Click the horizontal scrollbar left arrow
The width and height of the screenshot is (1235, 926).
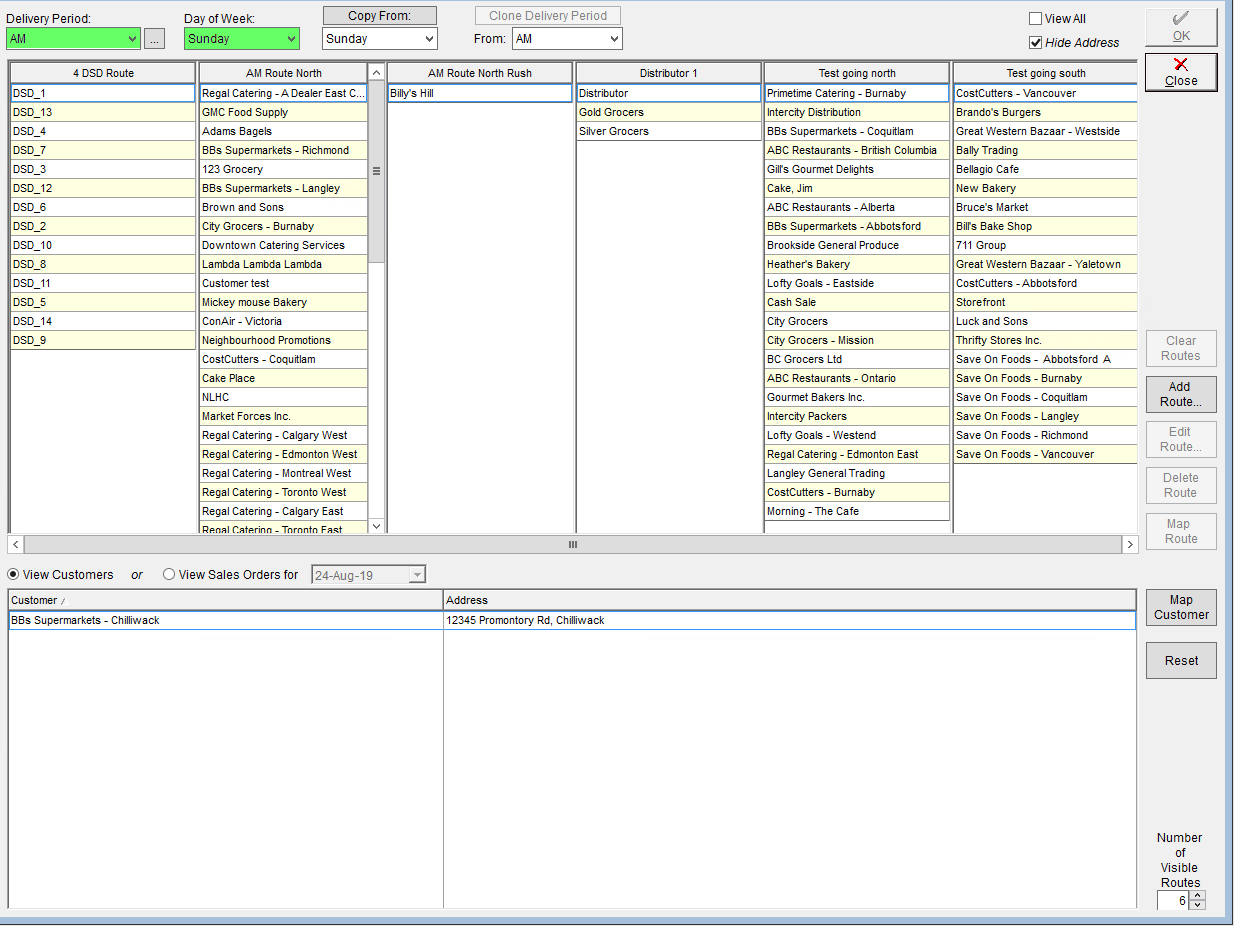15,545
